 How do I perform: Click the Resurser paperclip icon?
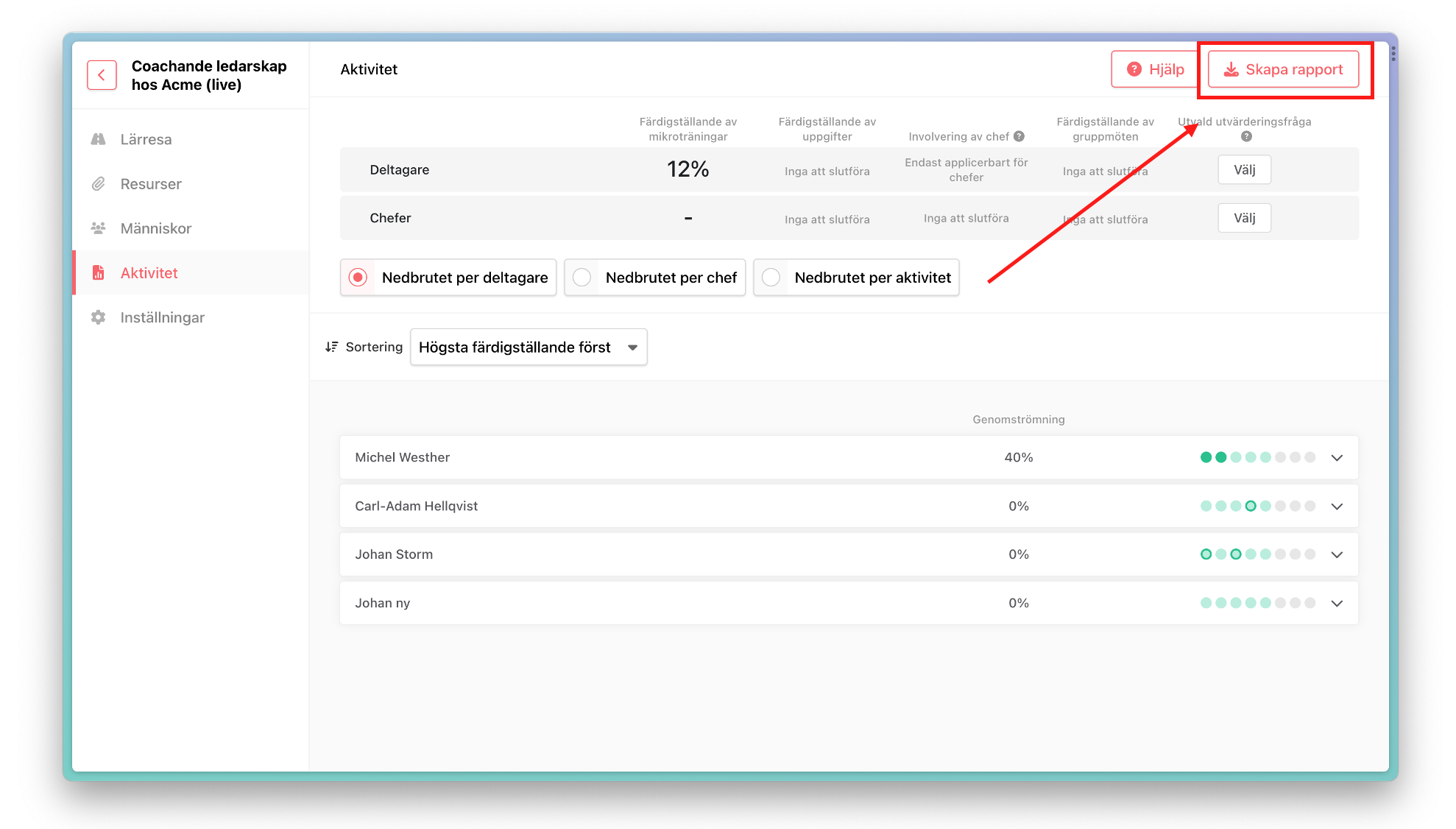coord(98,184)
